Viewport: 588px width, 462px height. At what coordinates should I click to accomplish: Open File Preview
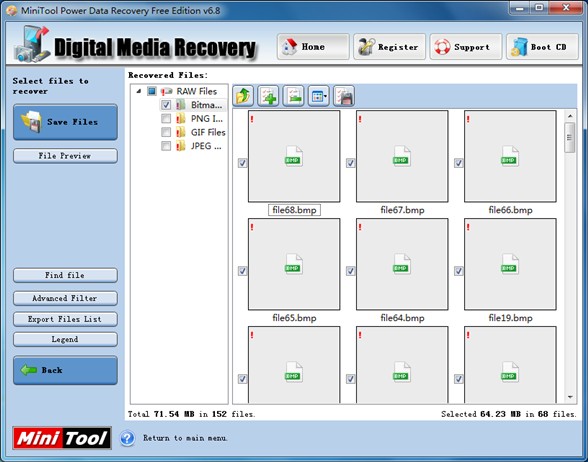(65, 156)
